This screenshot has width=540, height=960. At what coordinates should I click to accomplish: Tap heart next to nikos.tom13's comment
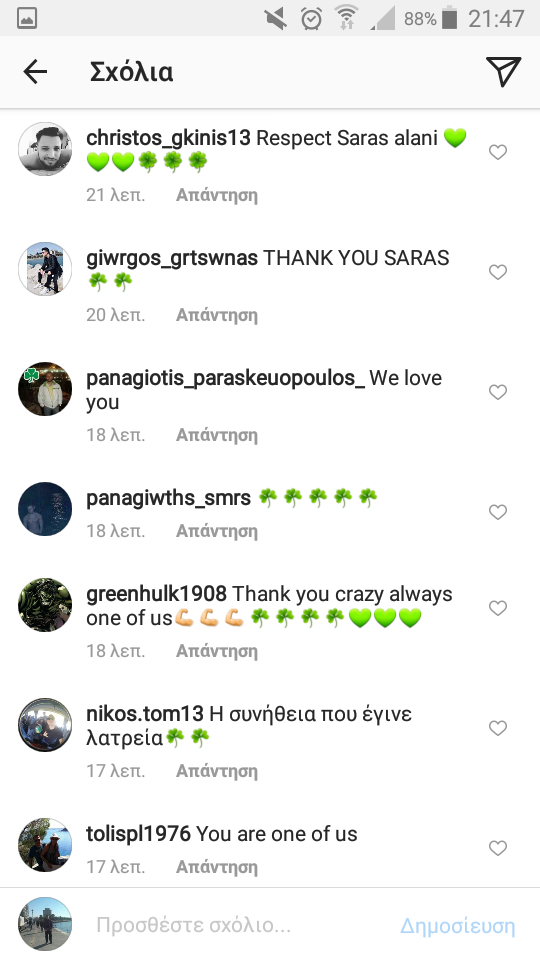498,728
